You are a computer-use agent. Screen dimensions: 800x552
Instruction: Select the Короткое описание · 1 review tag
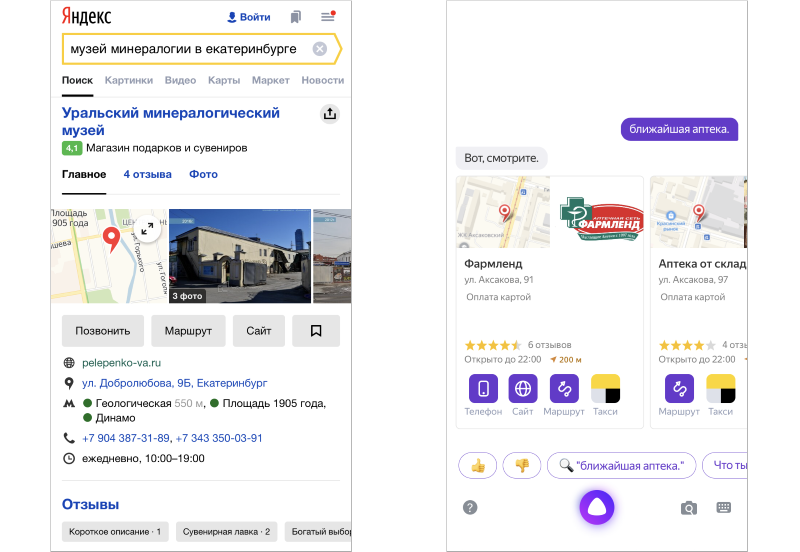click(115, 532)
